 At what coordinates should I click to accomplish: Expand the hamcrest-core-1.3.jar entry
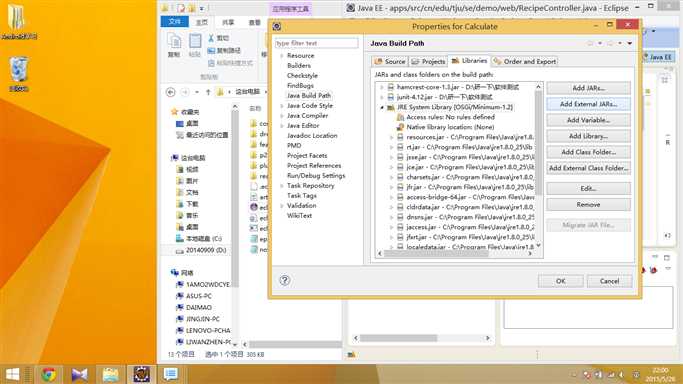coord(382,87)
